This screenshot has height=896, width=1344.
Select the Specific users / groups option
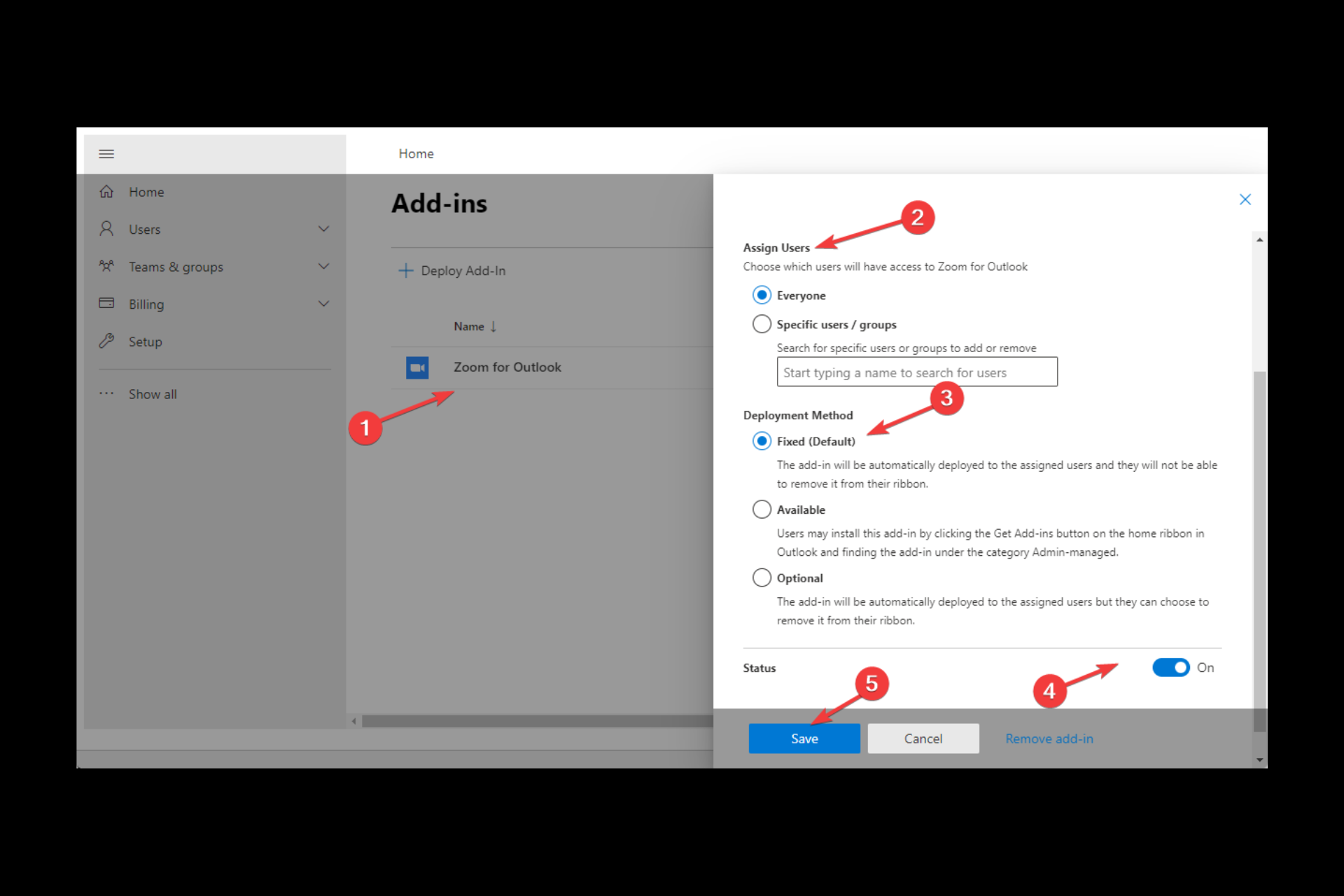pyautogui.click(x=761, y=323)
